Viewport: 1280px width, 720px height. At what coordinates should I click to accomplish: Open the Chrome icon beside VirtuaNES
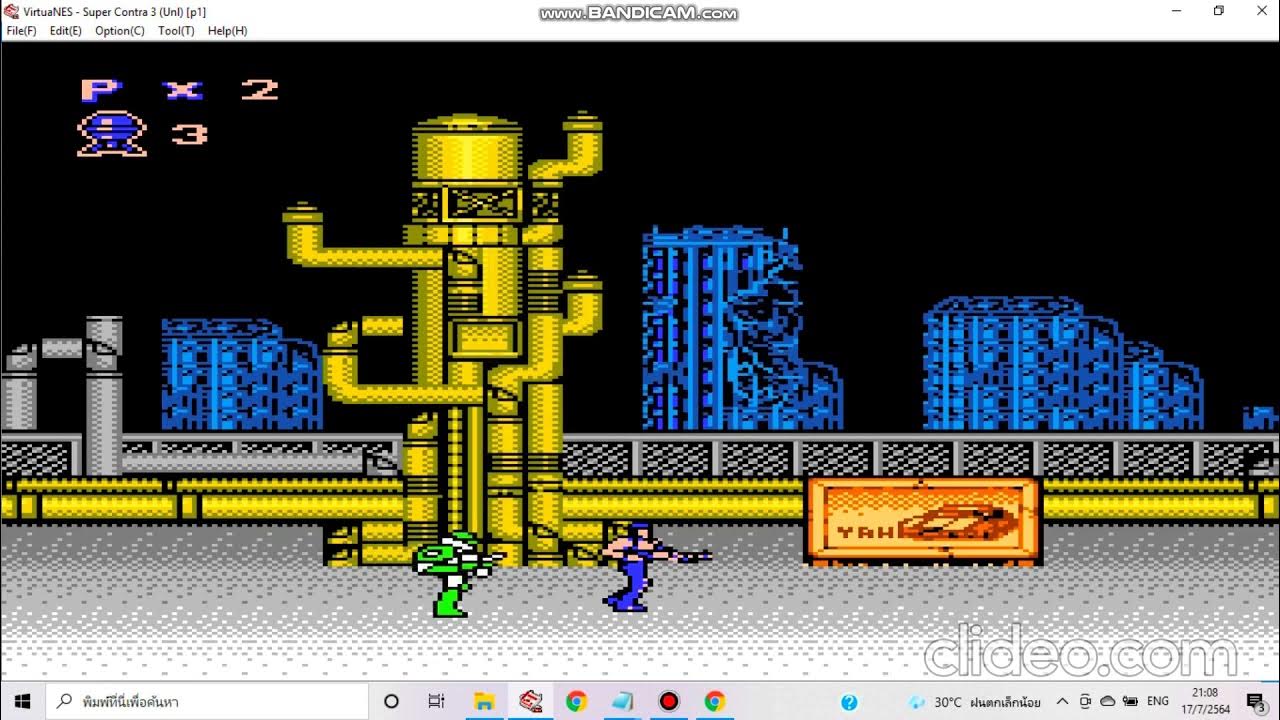click(x=576, y=701)
